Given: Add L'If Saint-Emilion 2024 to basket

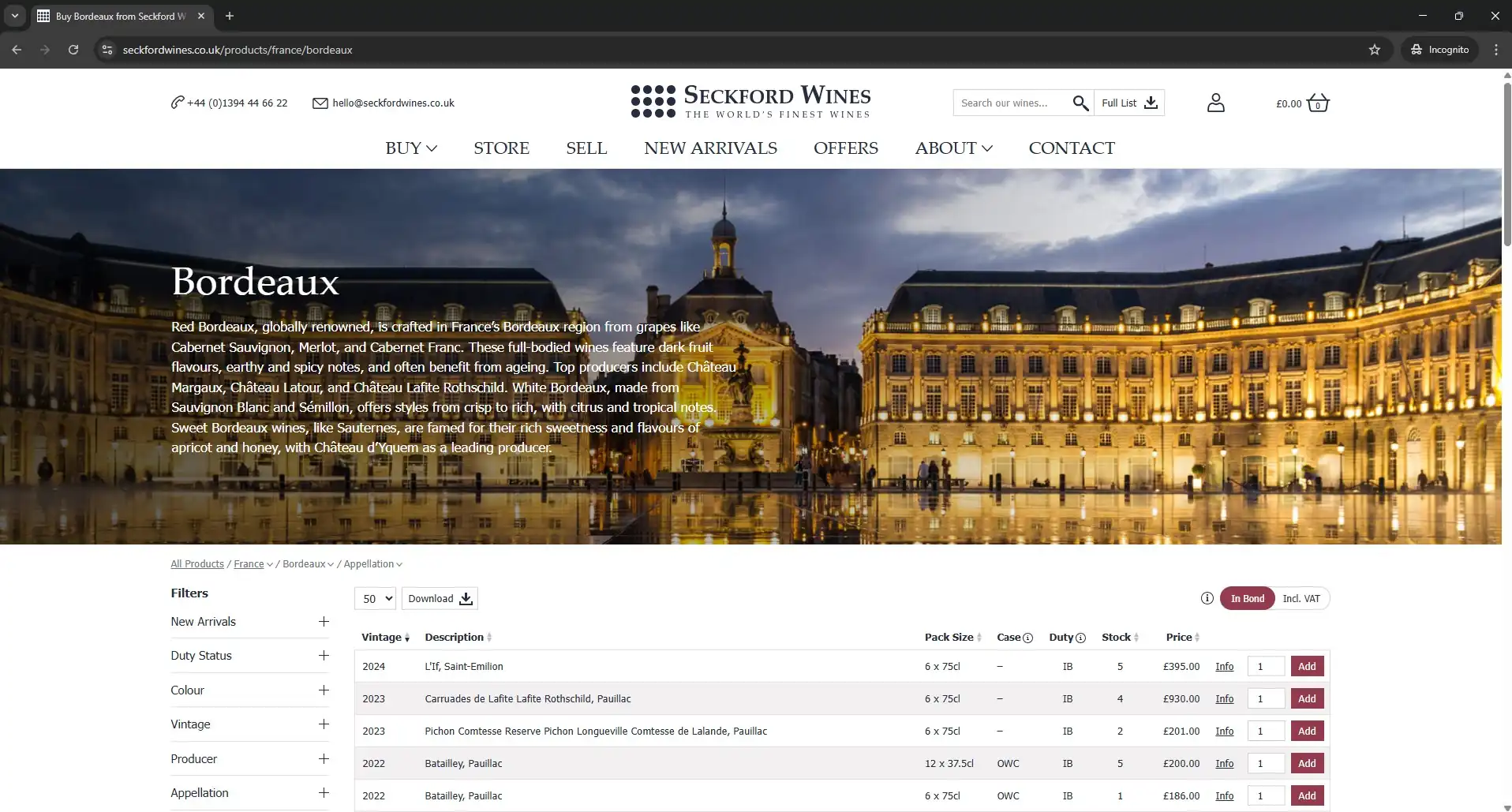Looking at the screenshot, I should [x=1307, y=667].
